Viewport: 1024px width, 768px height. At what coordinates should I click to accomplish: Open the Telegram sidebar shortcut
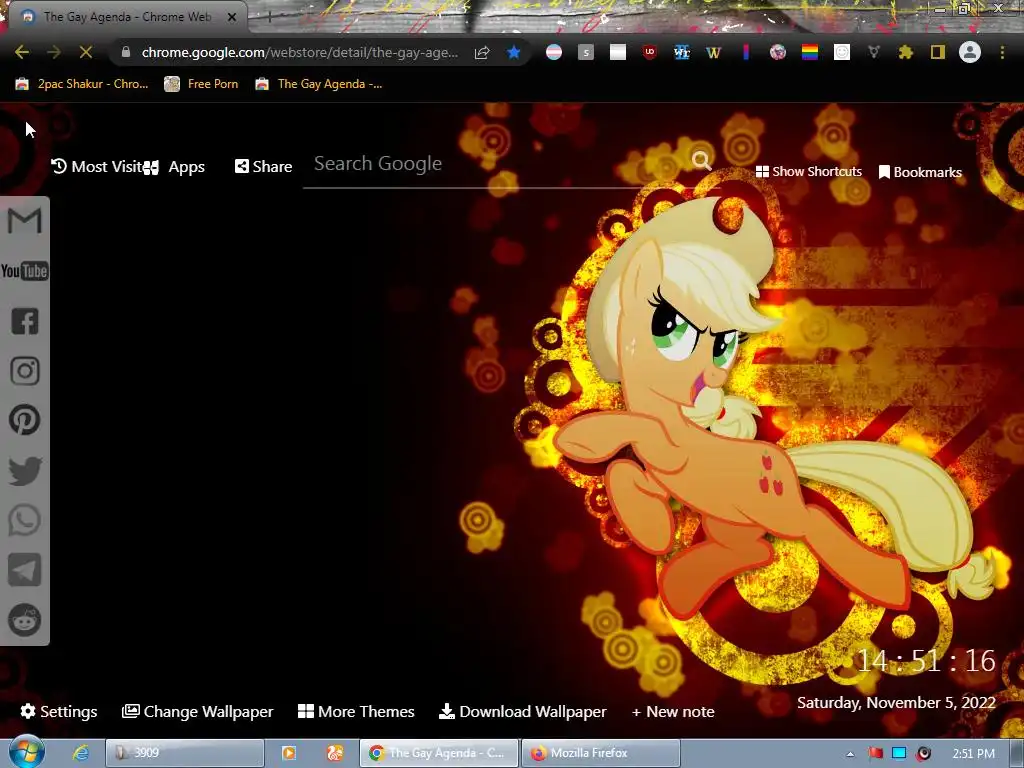tap(25, 570)
